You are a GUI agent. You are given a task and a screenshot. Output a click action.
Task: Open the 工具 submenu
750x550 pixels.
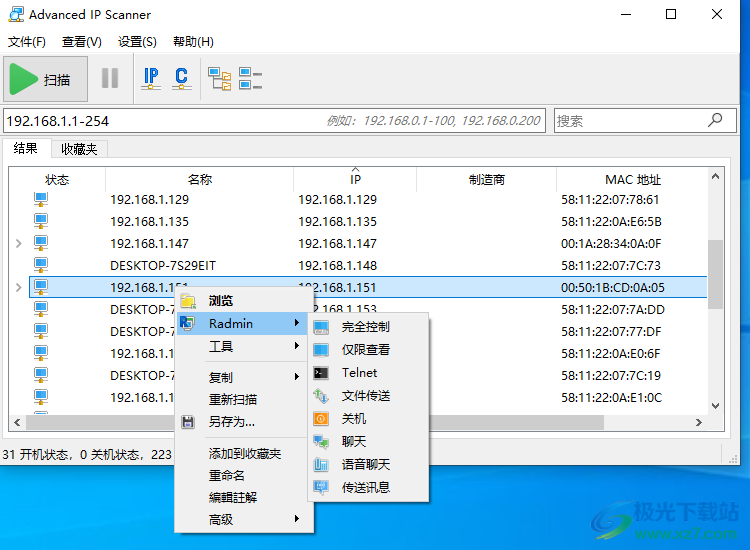coord(242,346)
